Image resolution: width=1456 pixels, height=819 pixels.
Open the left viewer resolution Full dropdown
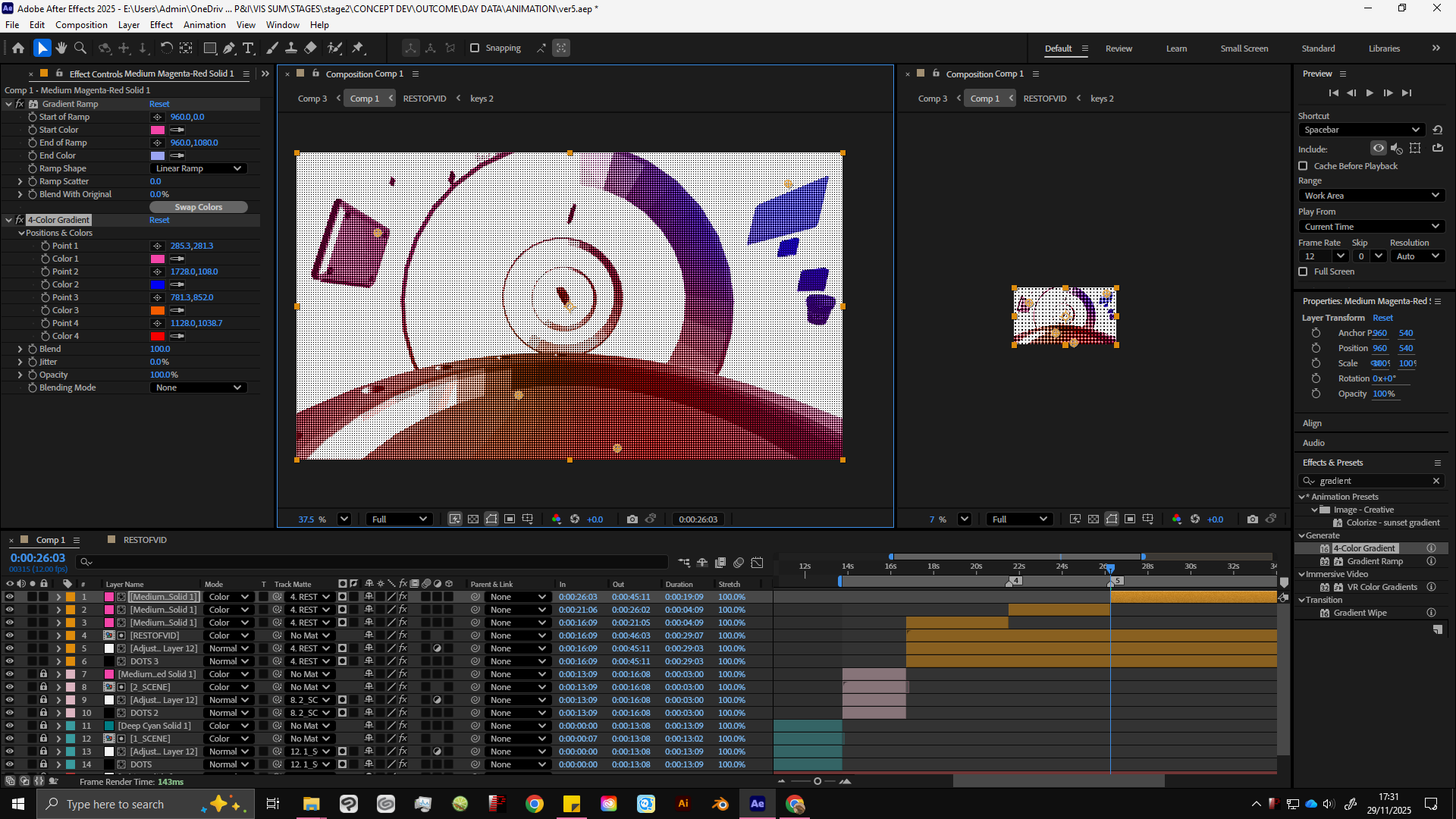click(x=399, y=519)
